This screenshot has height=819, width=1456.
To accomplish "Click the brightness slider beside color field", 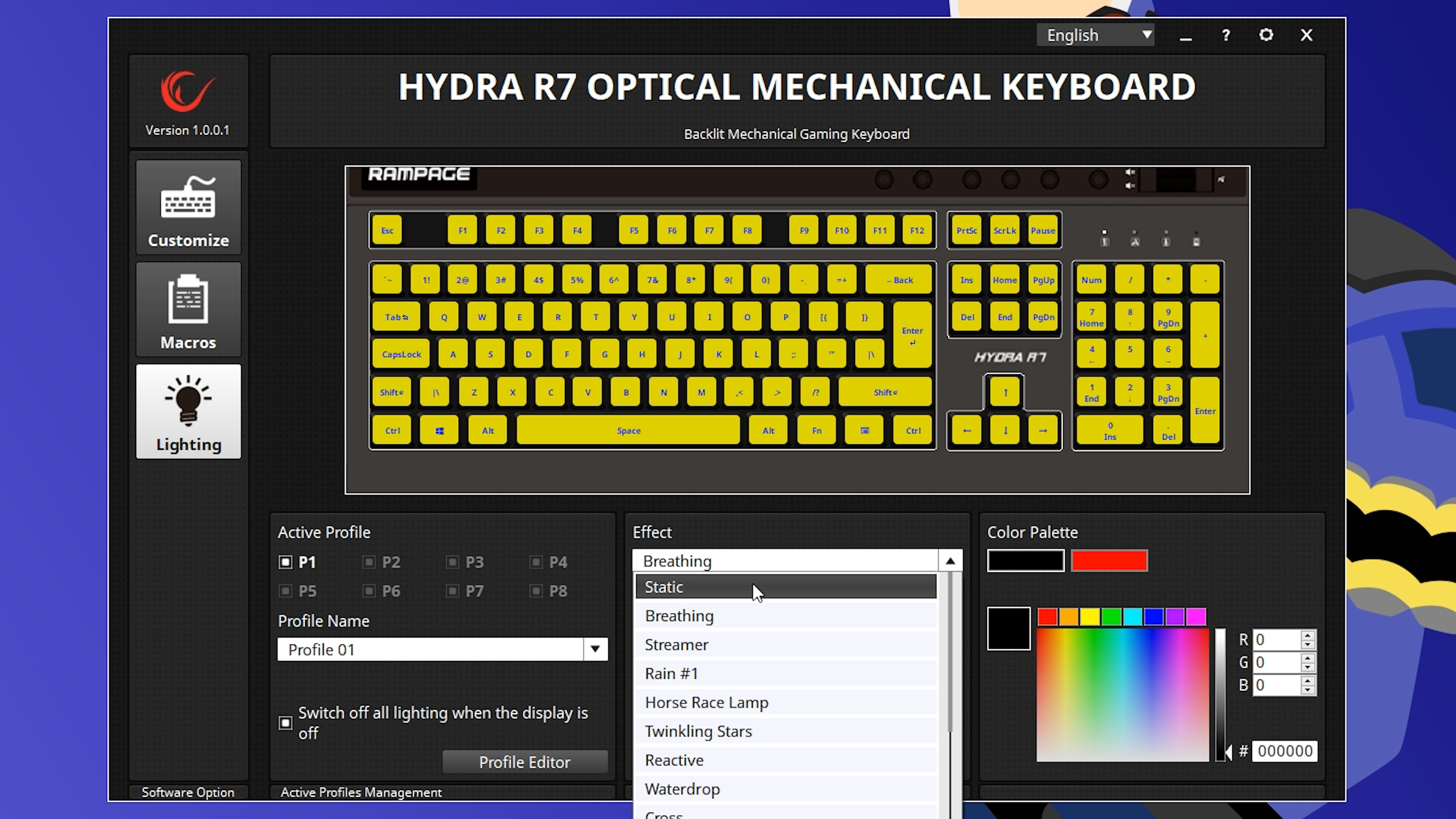I will tap(1220, 695).
